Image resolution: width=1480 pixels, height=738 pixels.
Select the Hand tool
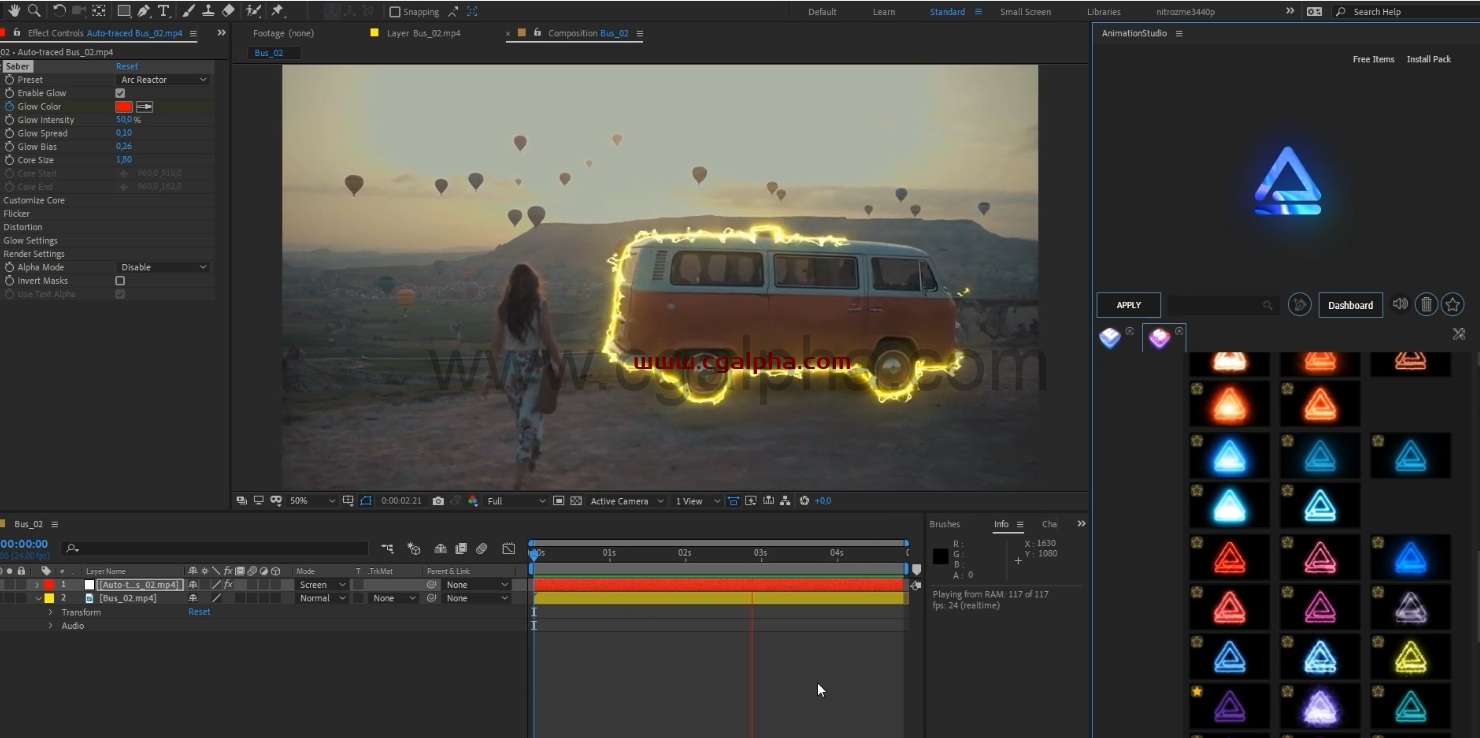point(14,11)
